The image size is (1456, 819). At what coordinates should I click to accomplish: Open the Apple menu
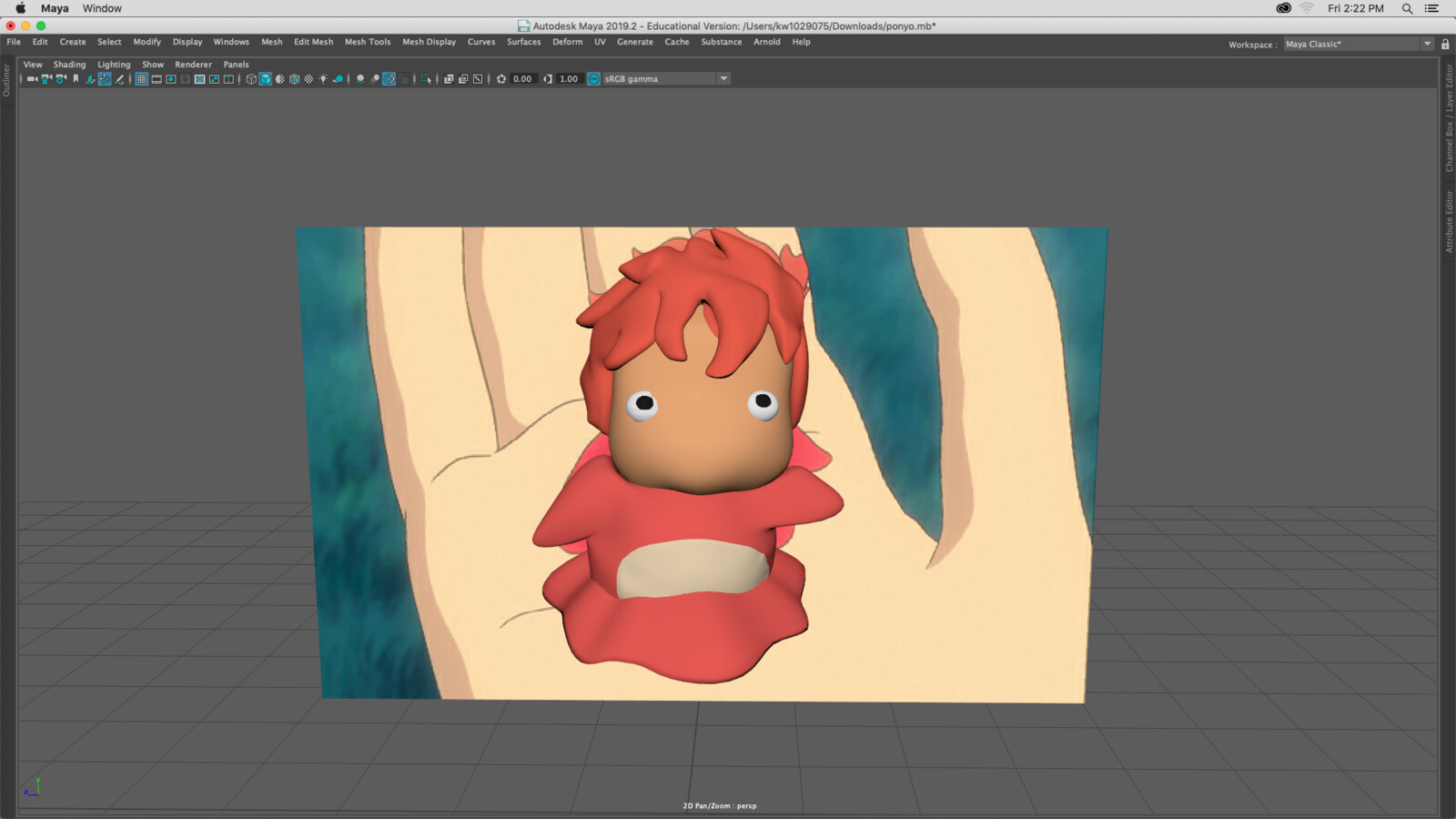[20, 8]
